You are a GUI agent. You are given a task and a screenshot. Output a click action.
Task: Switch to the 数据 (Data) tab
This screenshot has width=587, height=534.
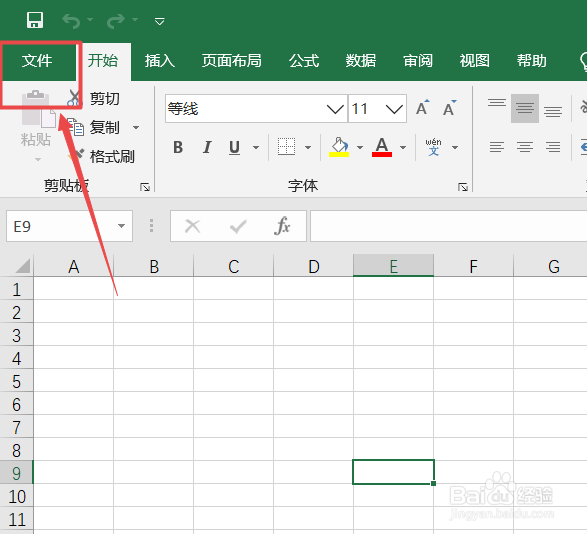click(361, 61)
